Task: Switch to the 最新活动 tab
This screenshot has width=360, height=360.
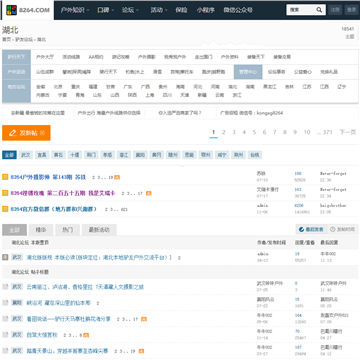Action: pyautogui.click(x=99, y=230)
